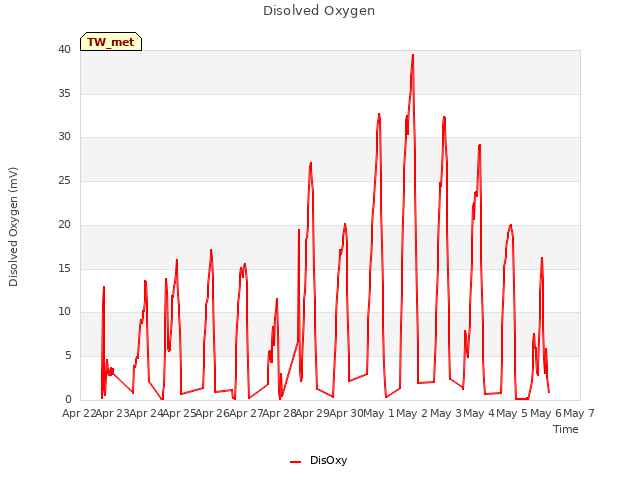
Task: Click the peak near 33 on Apr 30
Action: click(379, 114)
